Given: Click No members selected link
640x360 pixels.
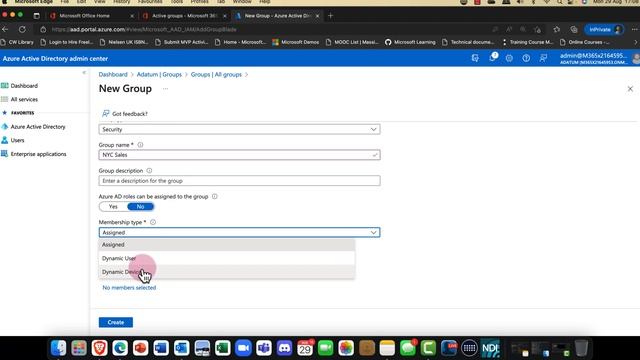Looking at the screenshot, I should pyautogui.click(x=129, y=287).
